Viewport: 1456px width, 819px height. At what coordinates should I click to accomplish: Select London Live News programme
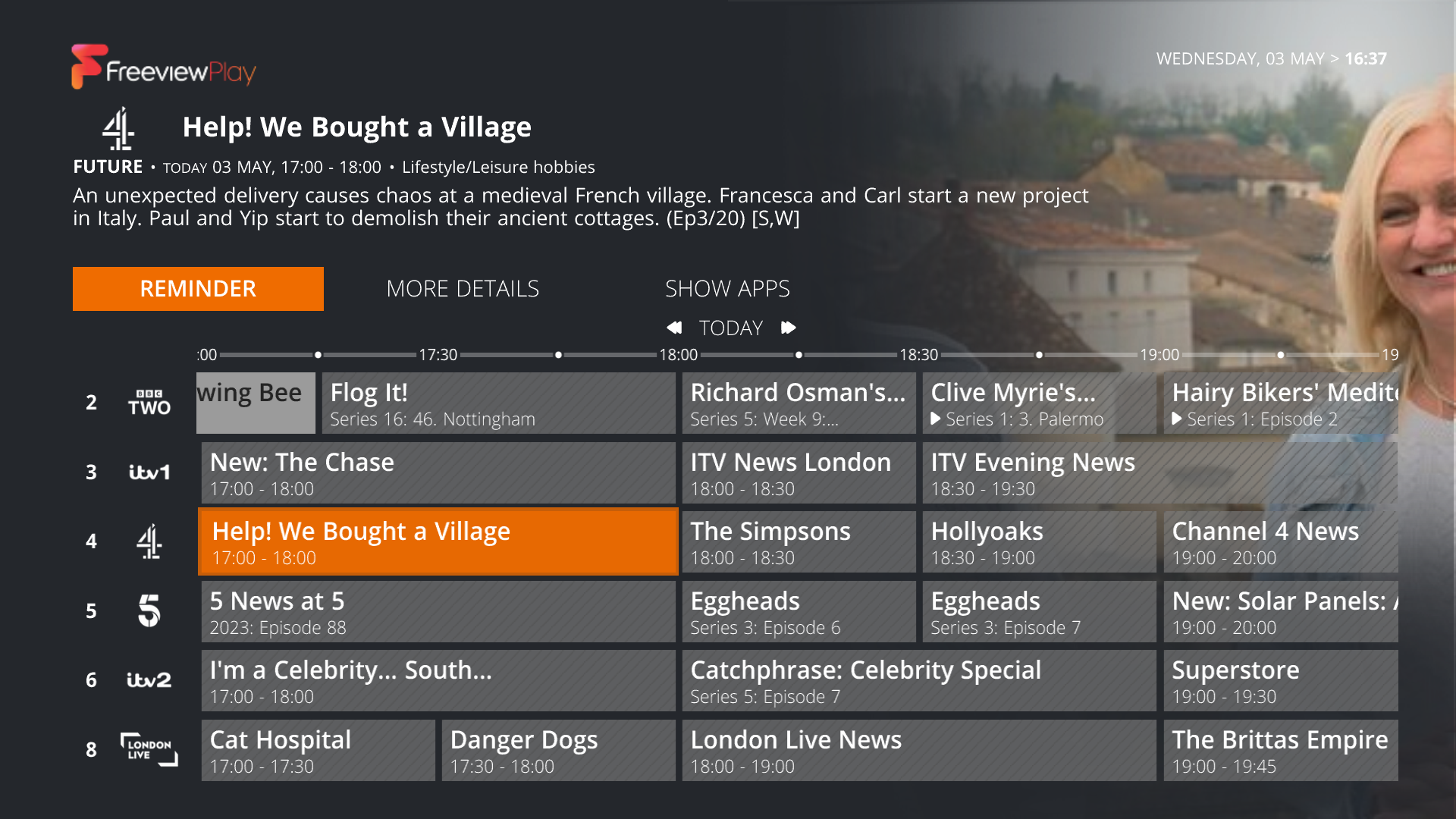click(x=919, y=750)
